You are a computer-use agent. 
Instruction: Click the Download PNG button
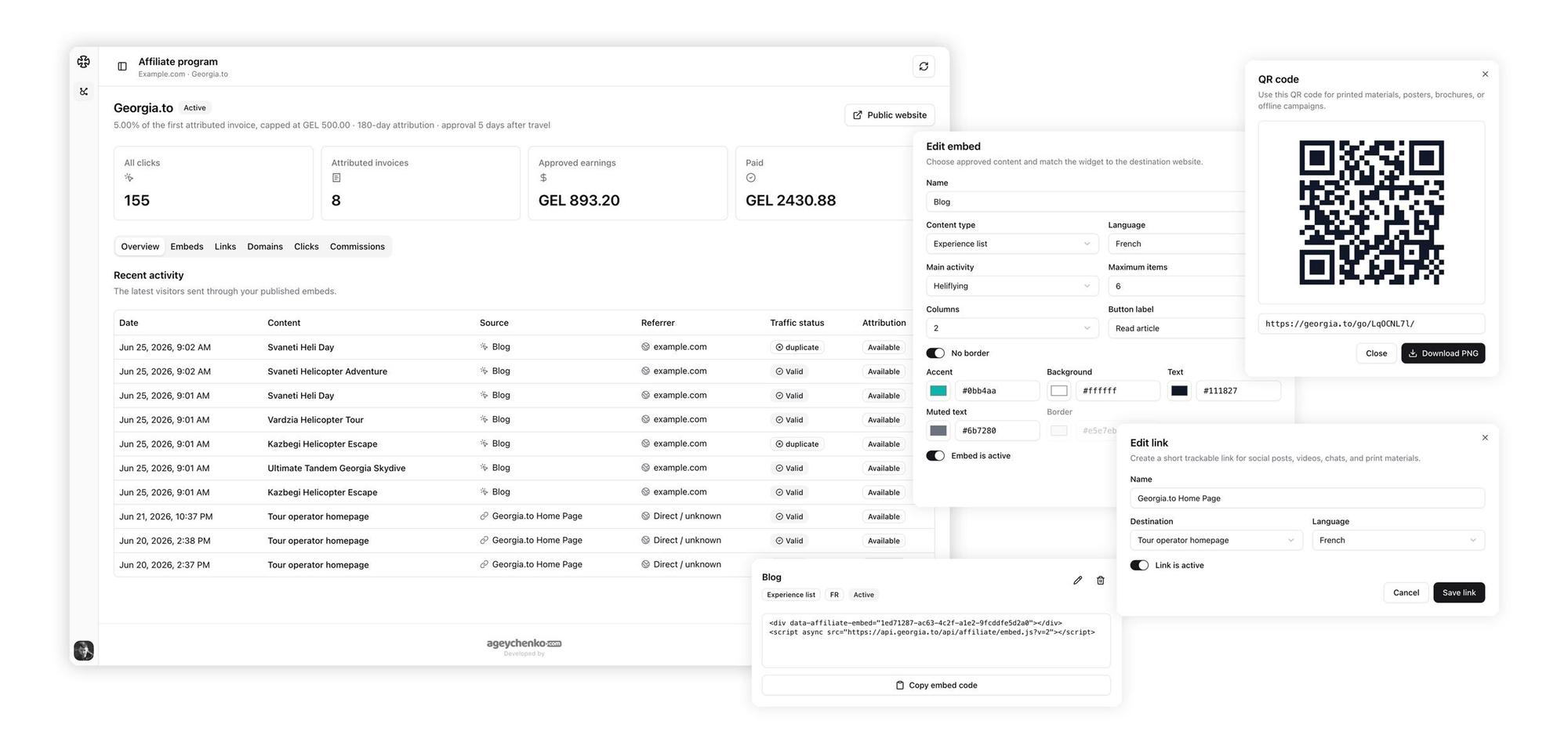[x=1443, y=353]
